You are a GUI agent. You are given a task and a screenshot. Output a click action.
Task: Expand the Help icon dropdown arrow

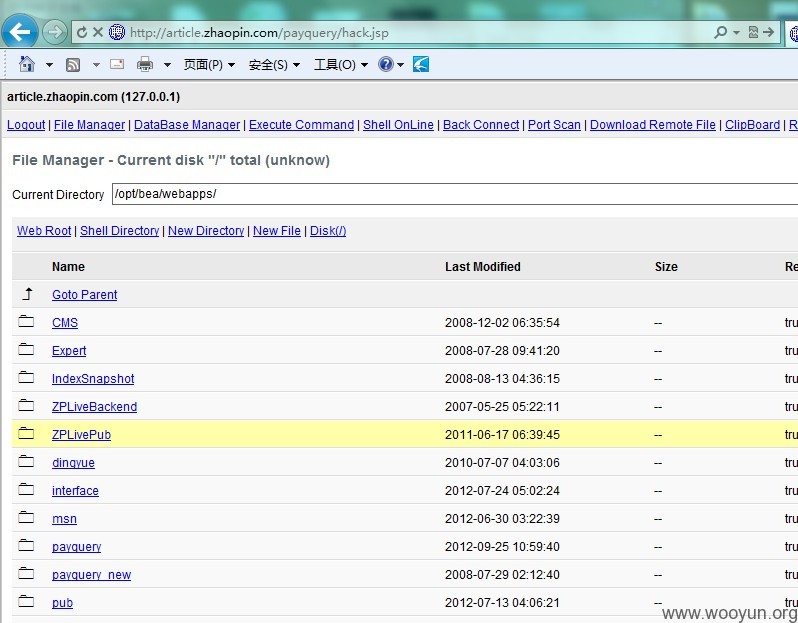pyautogui.click(x=401, y=65)
